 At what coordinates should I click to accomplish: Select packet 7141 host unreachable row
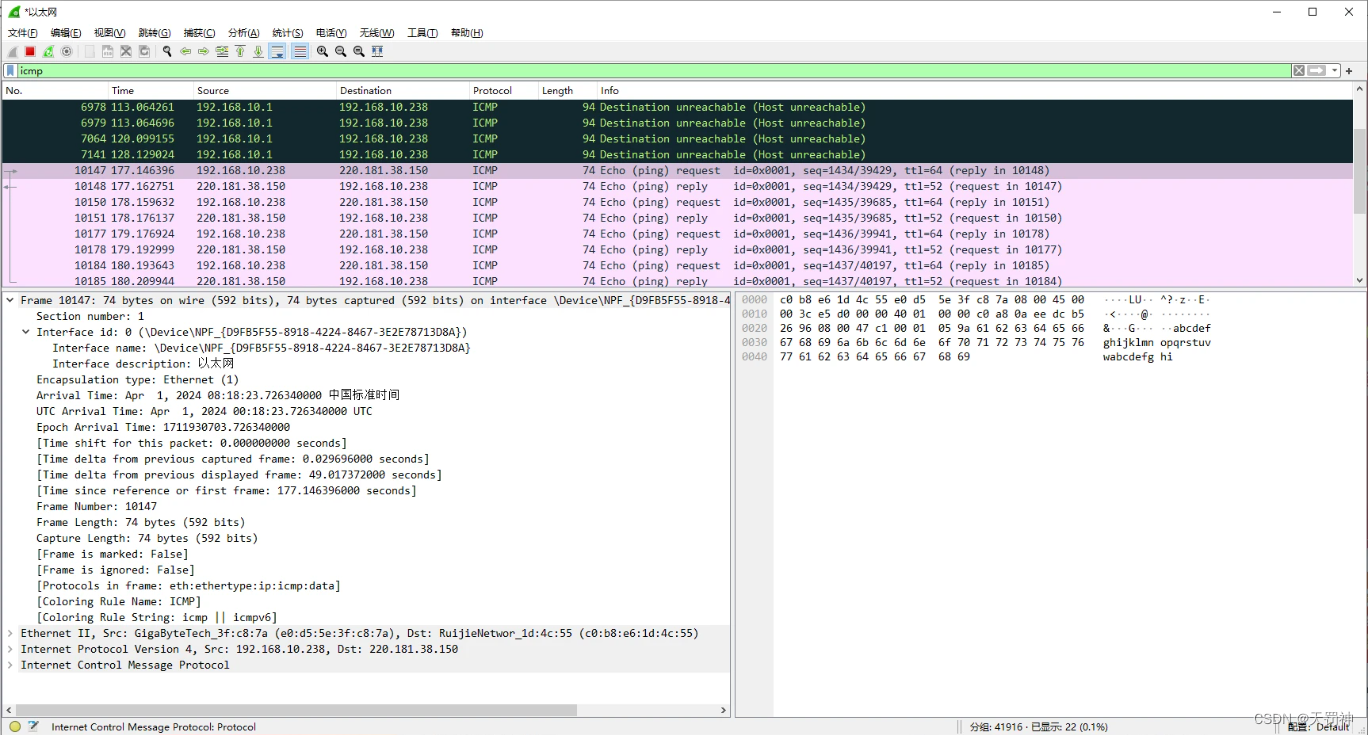click(x=677, y=155)
